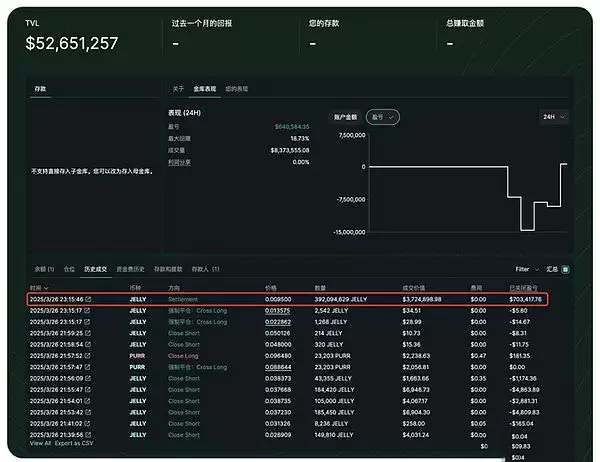Viewport: 600px width, 462px height.
Task: Open explorer link icon for 21:57:52 PURR trade
Action: [x=87, y=356]
